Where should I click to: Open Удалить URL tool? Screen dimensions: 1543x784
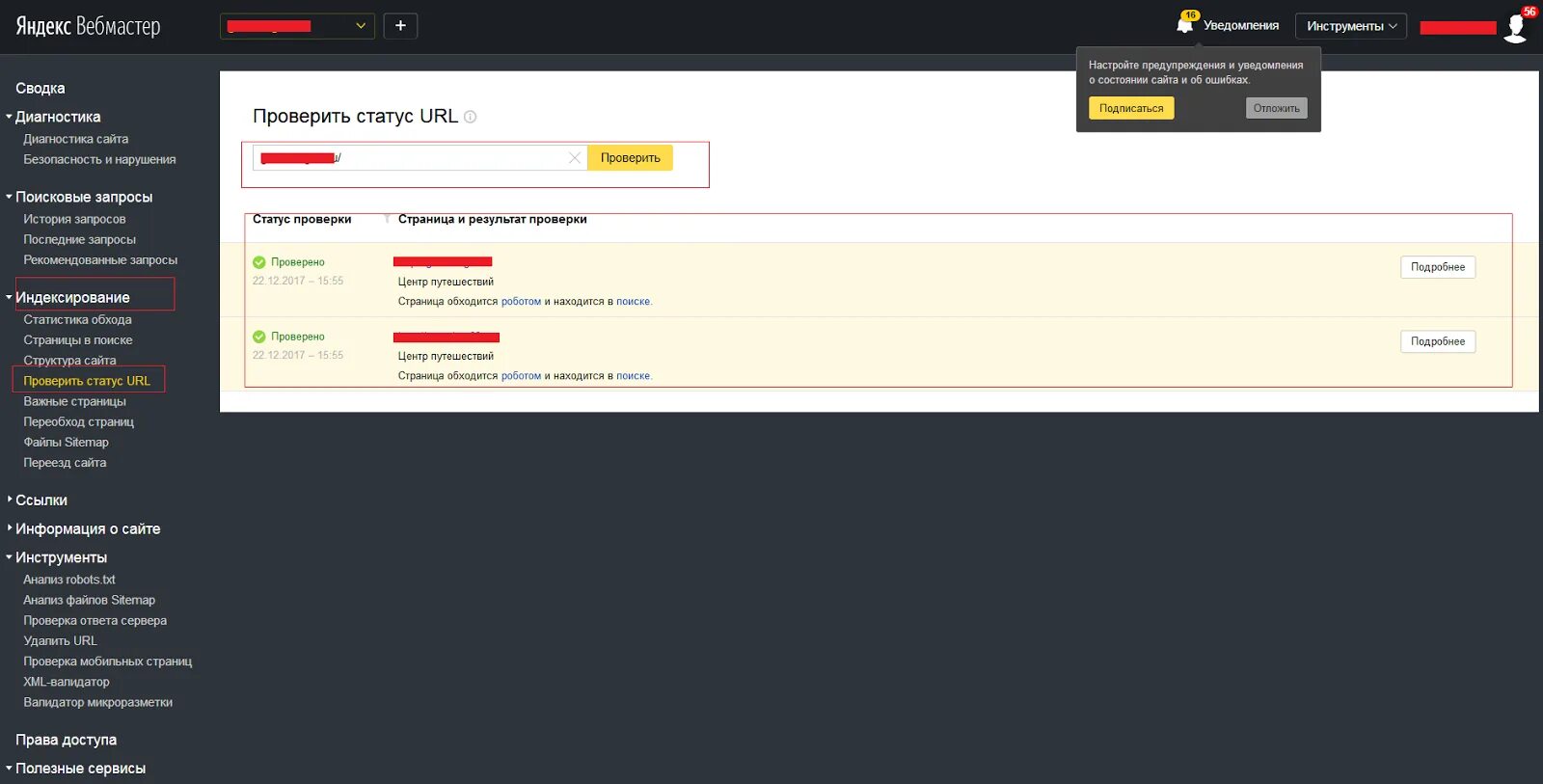click(x=60, y=640)
